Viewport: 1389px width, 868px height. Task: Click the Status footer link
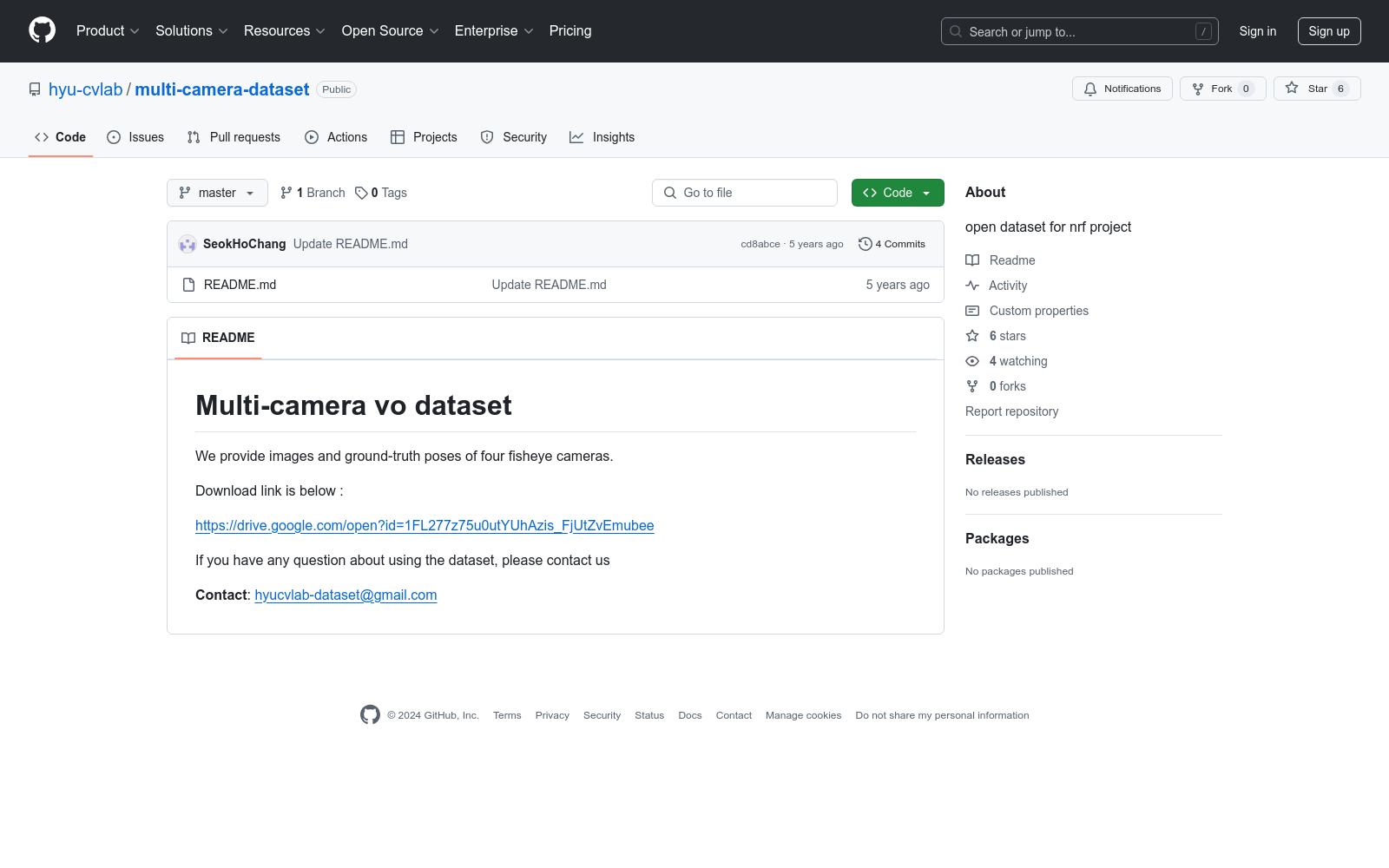click(x=649, y=715)
